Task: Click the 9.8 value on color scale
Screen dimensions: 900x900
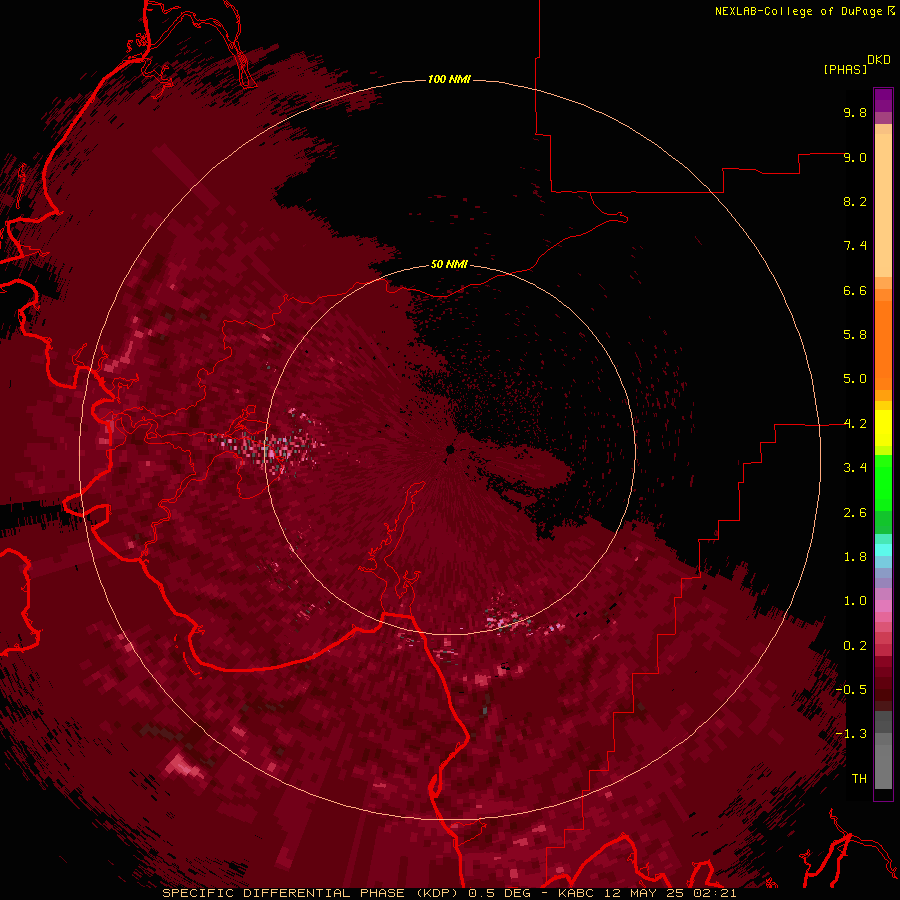Action: 855,112
